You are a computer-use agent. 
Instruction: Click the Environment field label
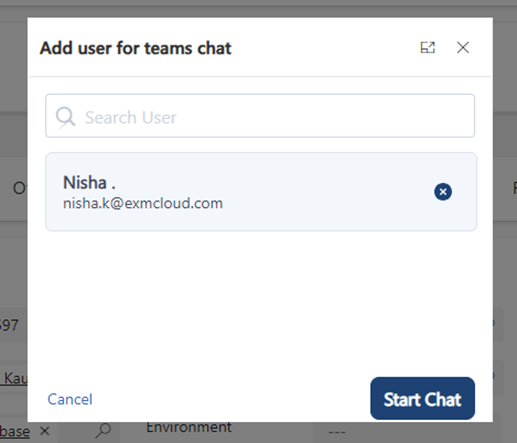(x=189, y=427)
